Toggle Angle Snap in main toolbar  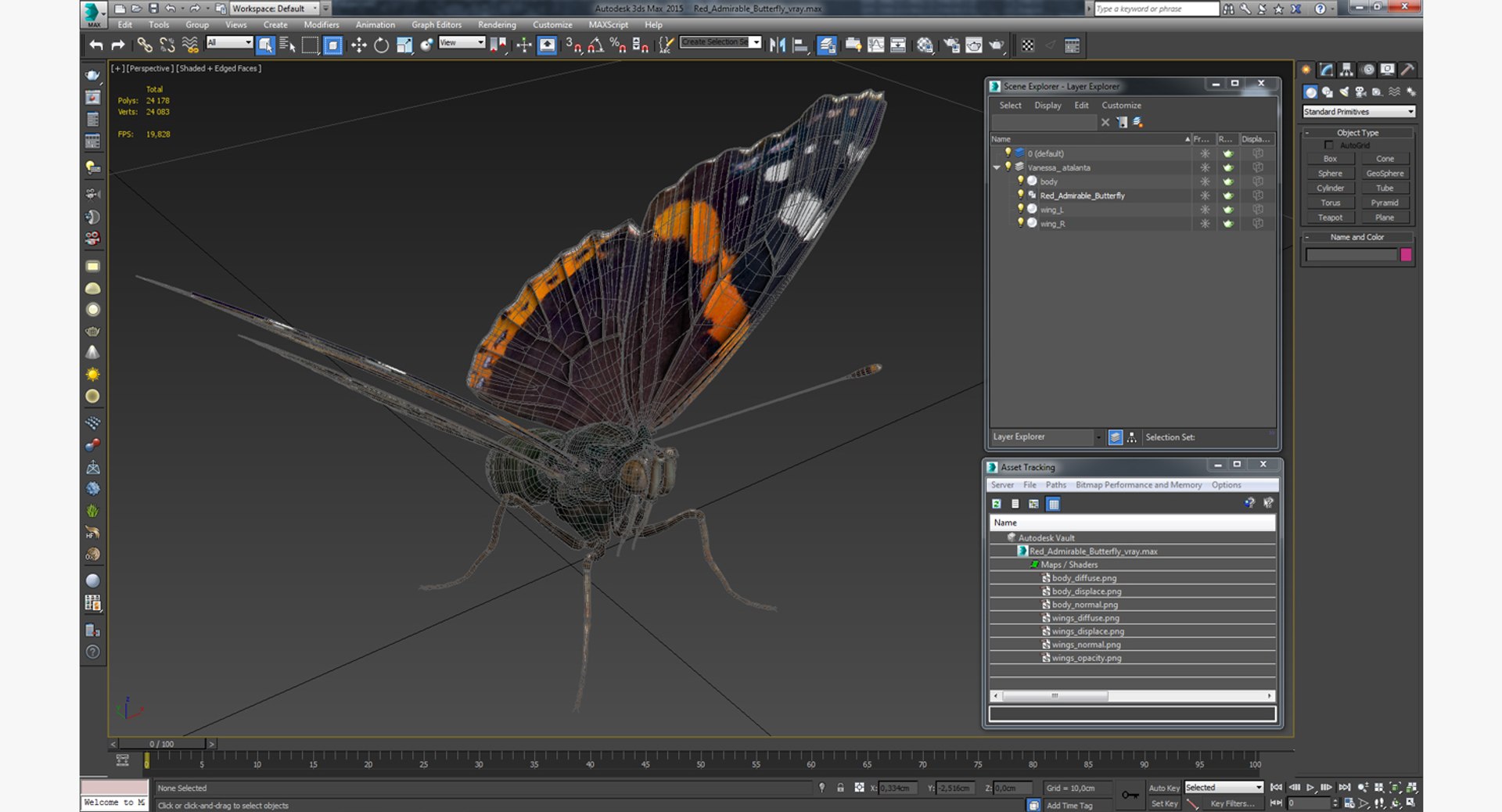[595, 45]
